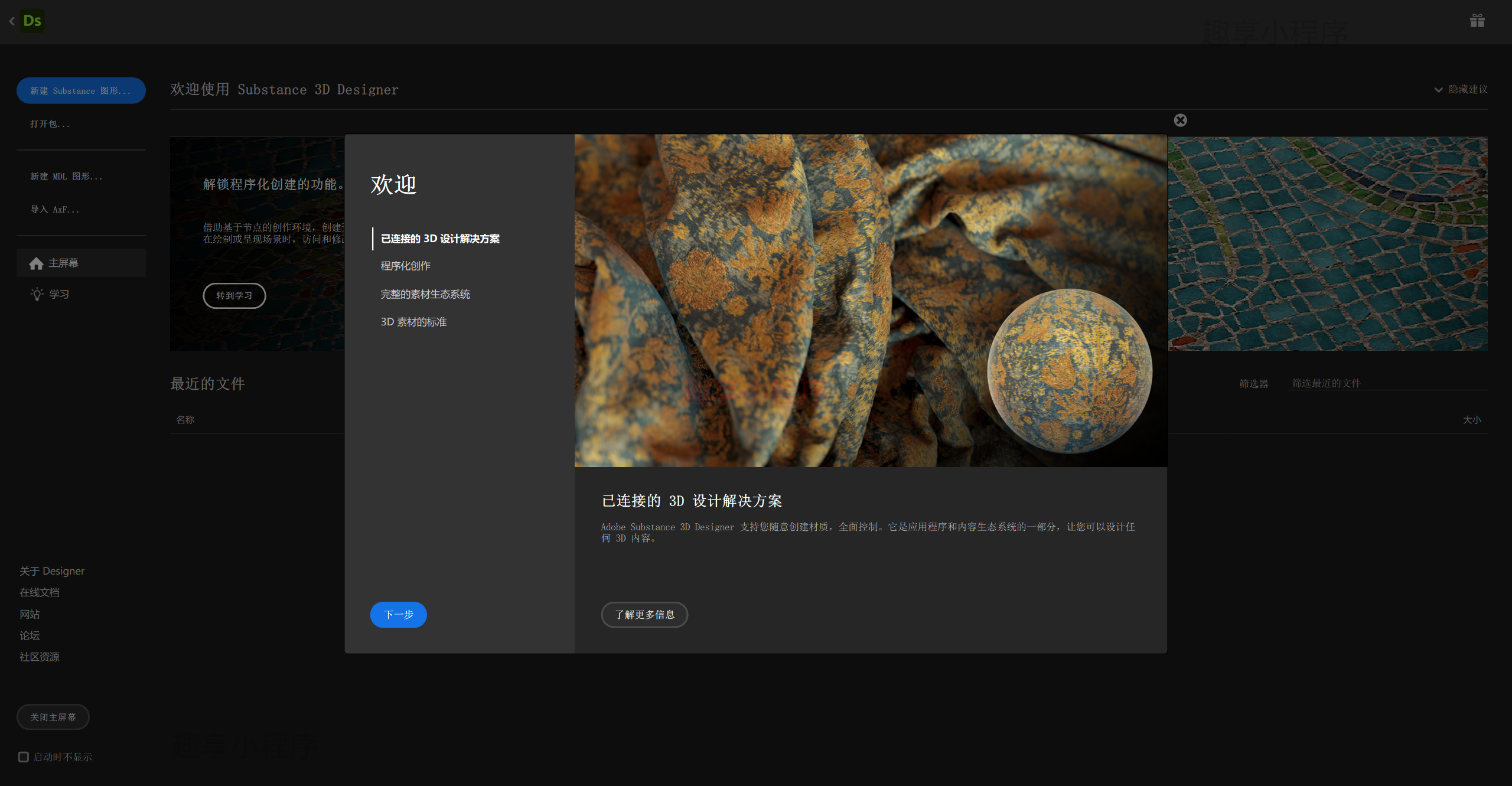Image resolution: width=1512 pixels, height=786 pixels.
Task: Click the 筛选最近的文件 filter input field
Action: [x=1387, y=383]
